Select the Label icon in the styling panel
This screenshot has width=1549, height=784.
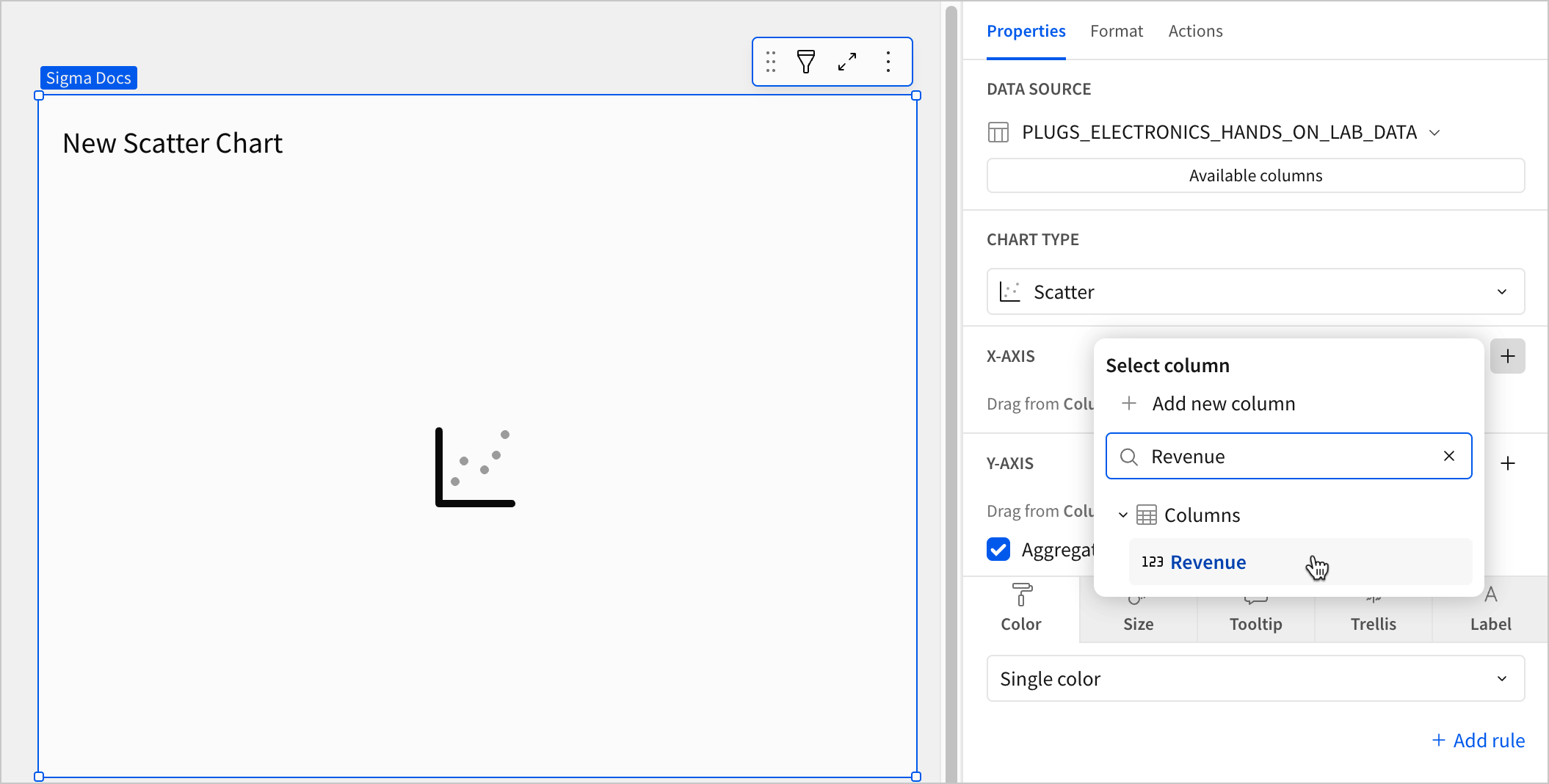tap(1490, 609)
